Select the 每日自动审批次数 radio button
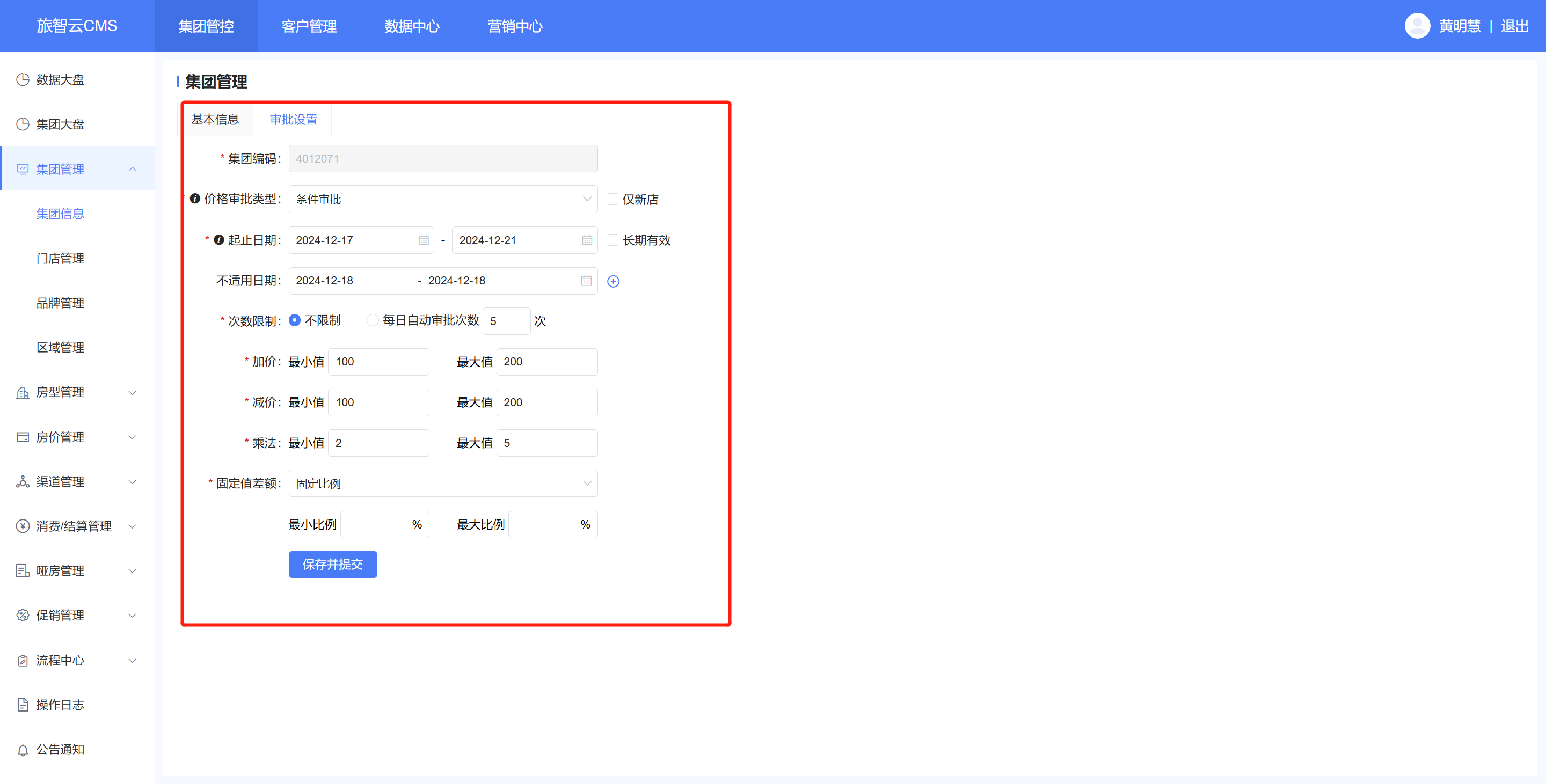Viewport: 1546px width, 784px height. [373, 320]
